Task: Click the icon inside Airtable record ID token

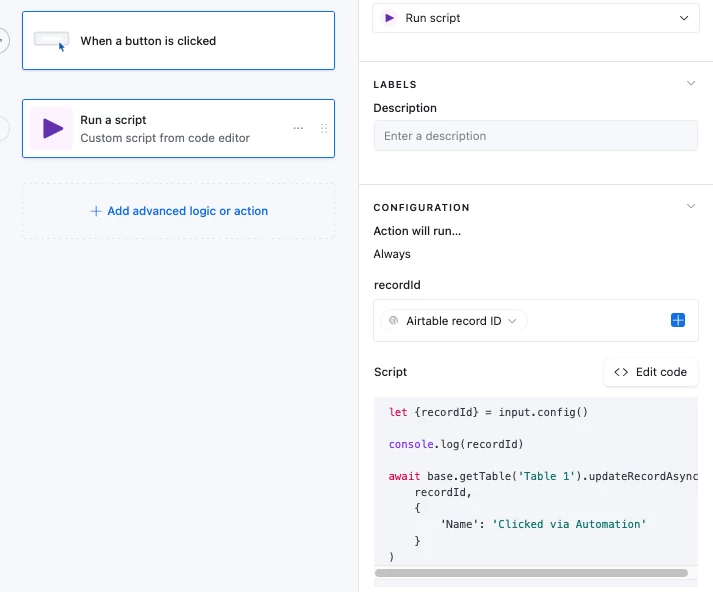Action: pyautogui.click(x=394, y=321)
